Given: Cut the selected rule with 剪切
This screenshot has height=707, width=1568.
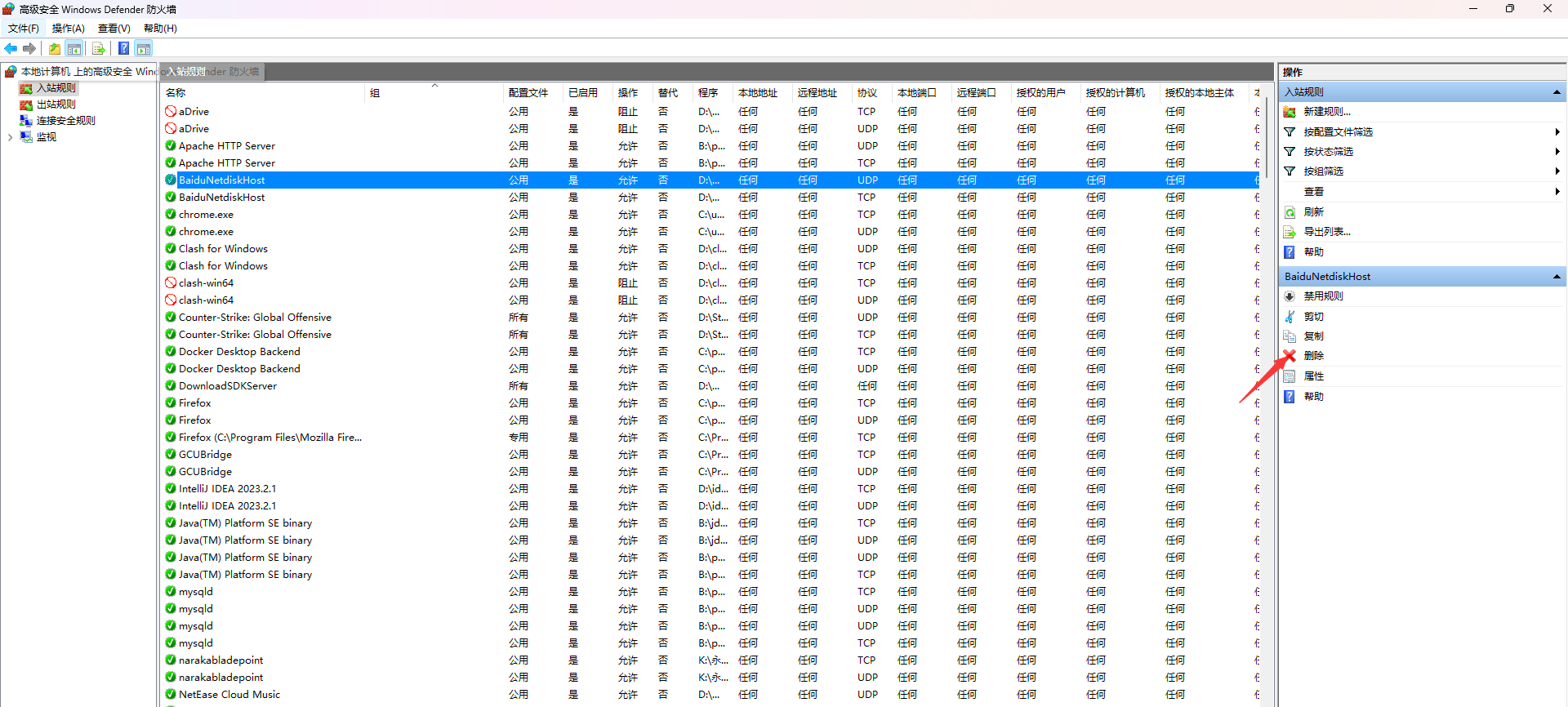Looking at the screenshot, I should click(x=1313, y=317).
